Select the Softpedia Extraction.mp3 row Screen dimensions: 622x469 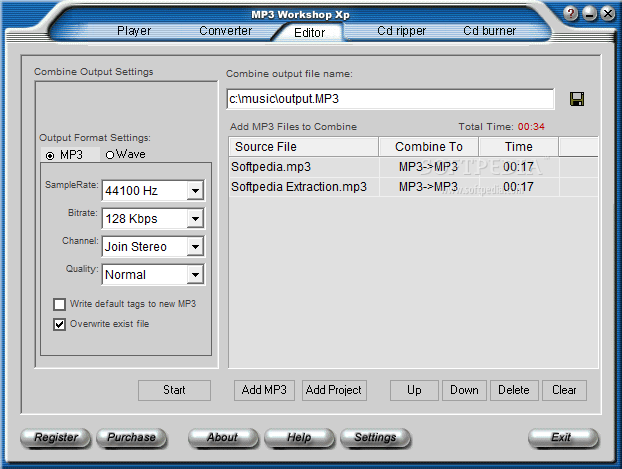click(413, 187)
